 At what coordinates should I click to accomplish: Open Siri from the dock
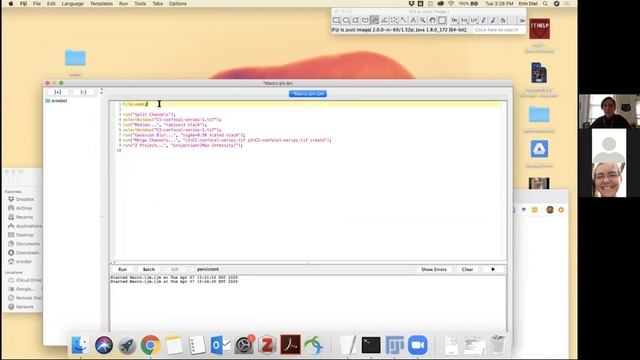point(104,345)
